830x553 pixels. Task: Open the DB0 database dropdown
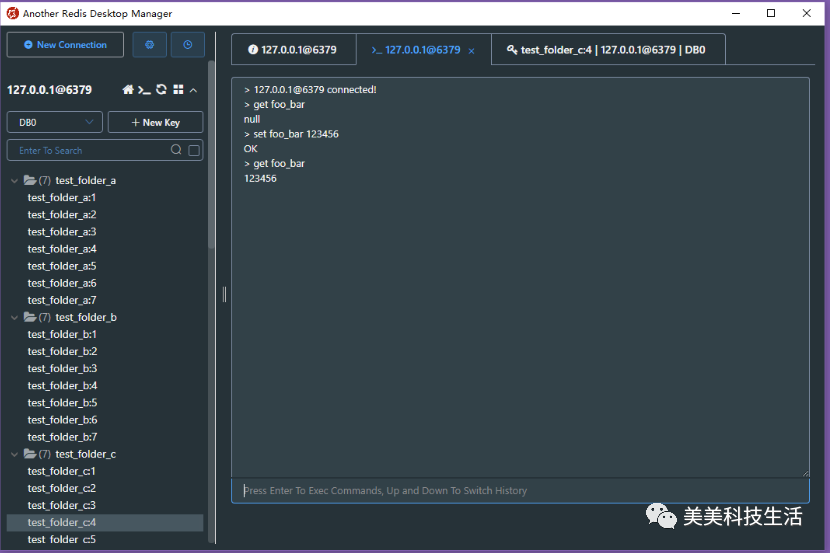55,122
